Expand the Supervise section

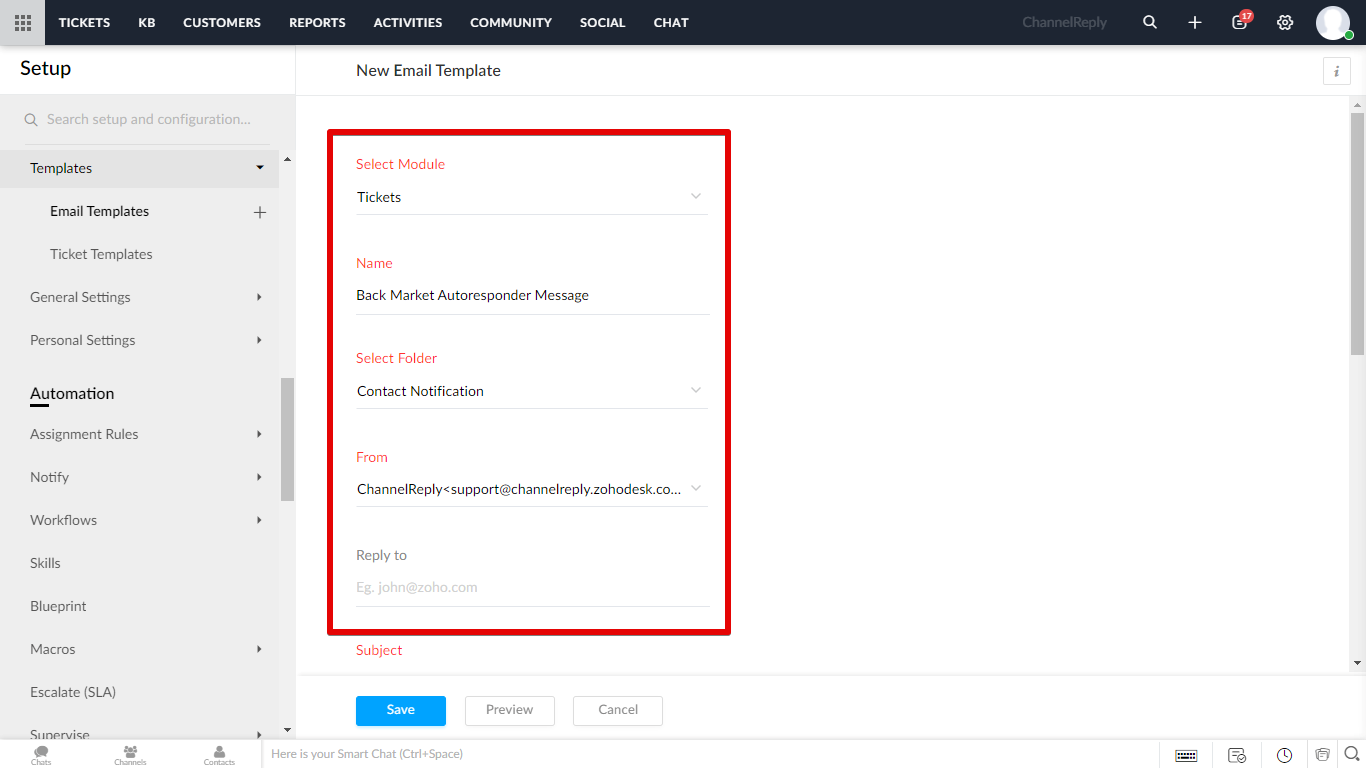coord(259,735)
